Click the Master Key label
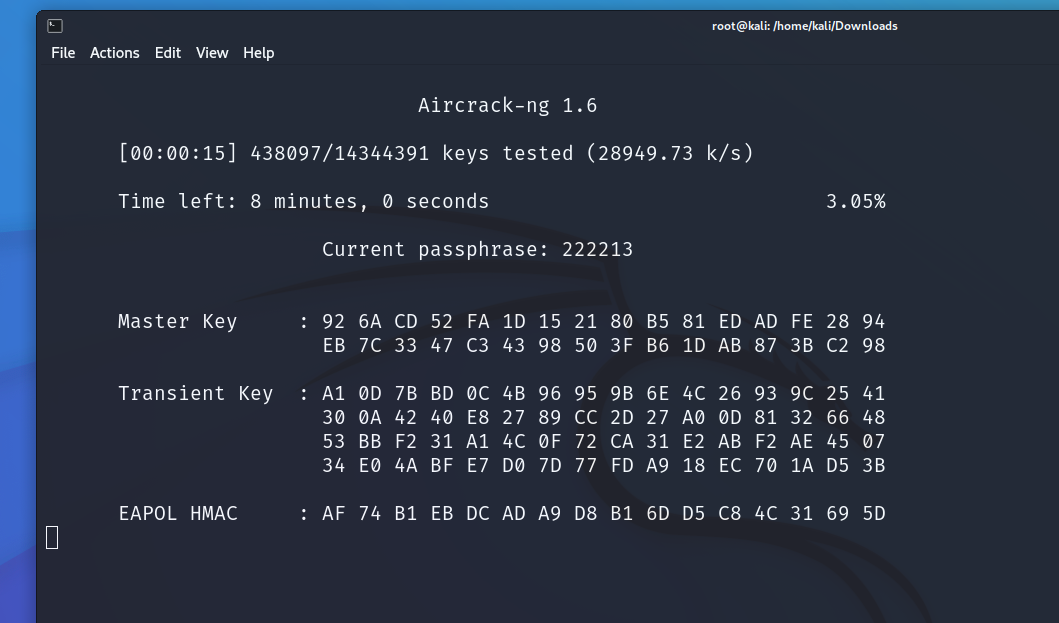1059x623 pixels. [x=176, y=321]
